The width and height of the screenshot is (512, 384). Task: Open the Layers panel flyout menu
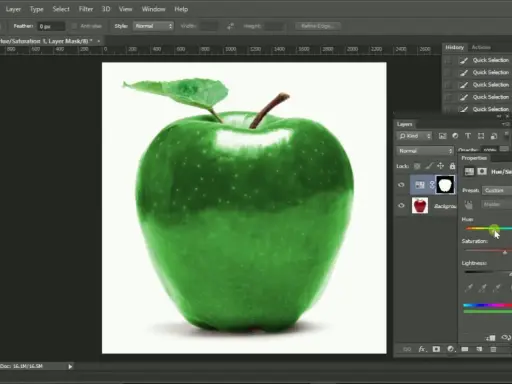point(506,124)
